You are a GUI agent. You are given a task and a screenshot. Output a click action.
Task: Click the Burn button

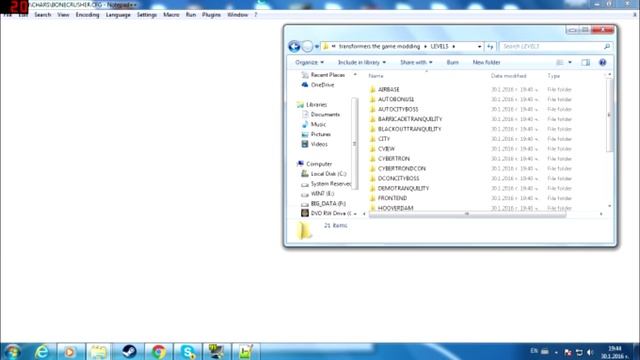tap(453, 62)
